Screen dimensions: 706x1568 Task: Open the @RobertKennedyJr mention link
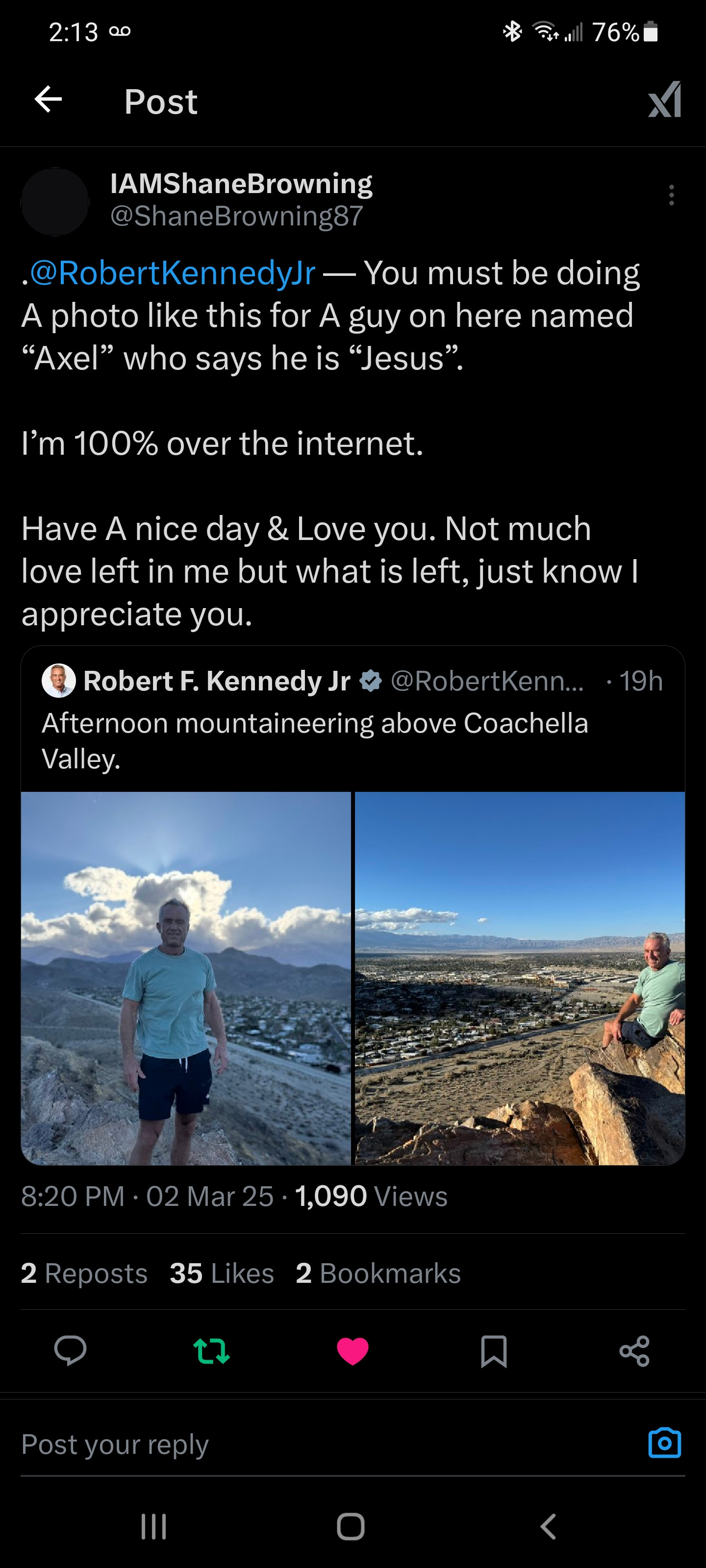click(173, 273)
